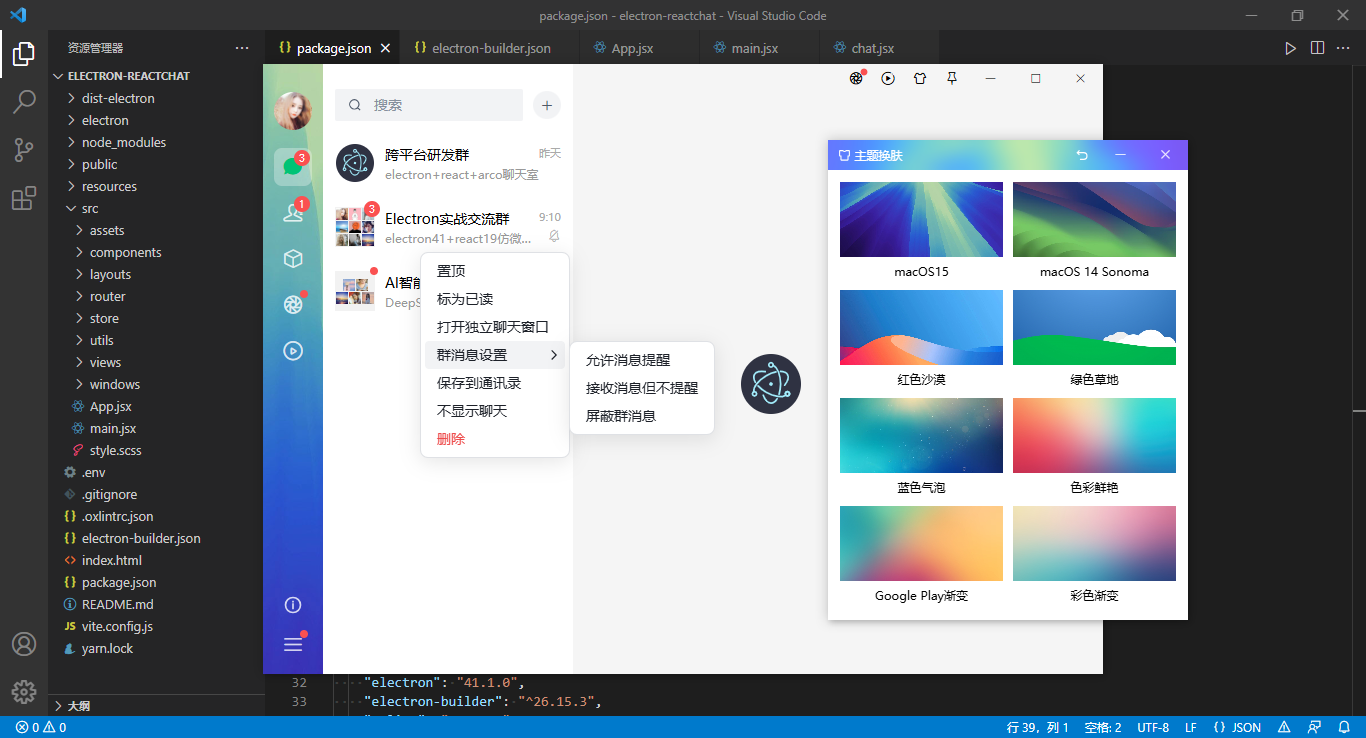Open Explorer panel ellipsis menu
This screenshot has height=738, width=1366.
pyautogui.click(x=242, y=48)
